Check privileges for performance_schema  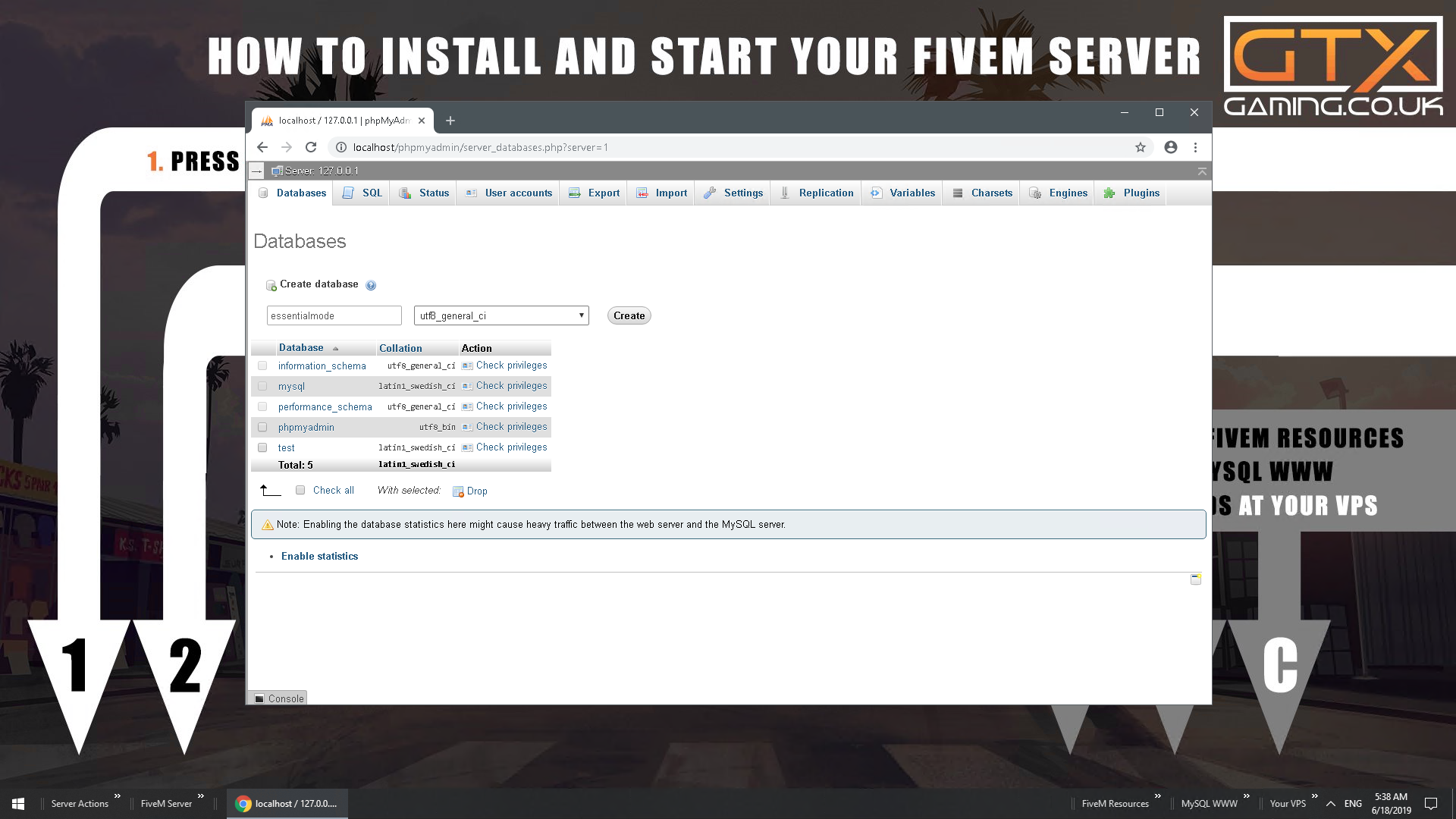tap(504, 406)
